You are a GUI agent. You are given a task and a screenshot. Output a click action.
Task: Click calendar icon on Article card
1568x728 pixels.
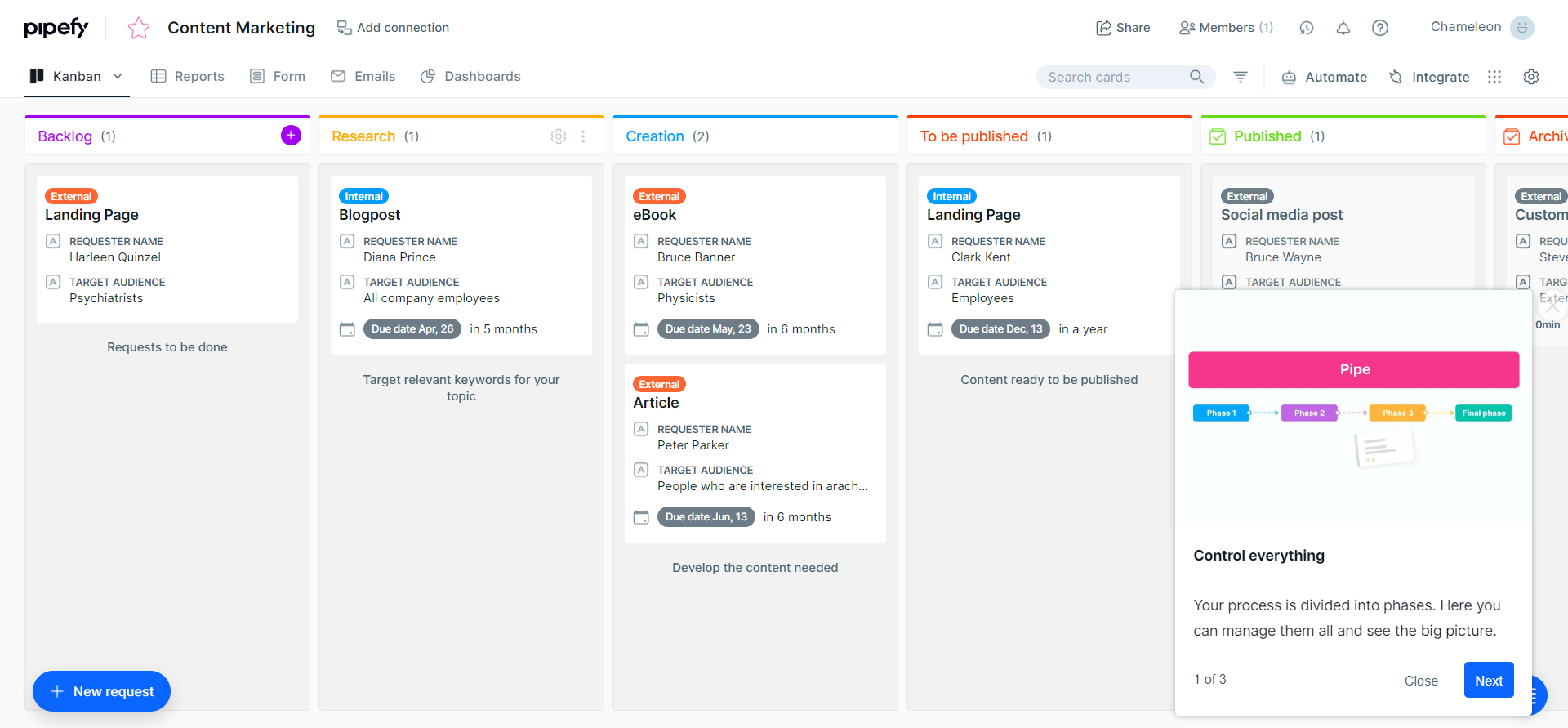pos(641,517)
